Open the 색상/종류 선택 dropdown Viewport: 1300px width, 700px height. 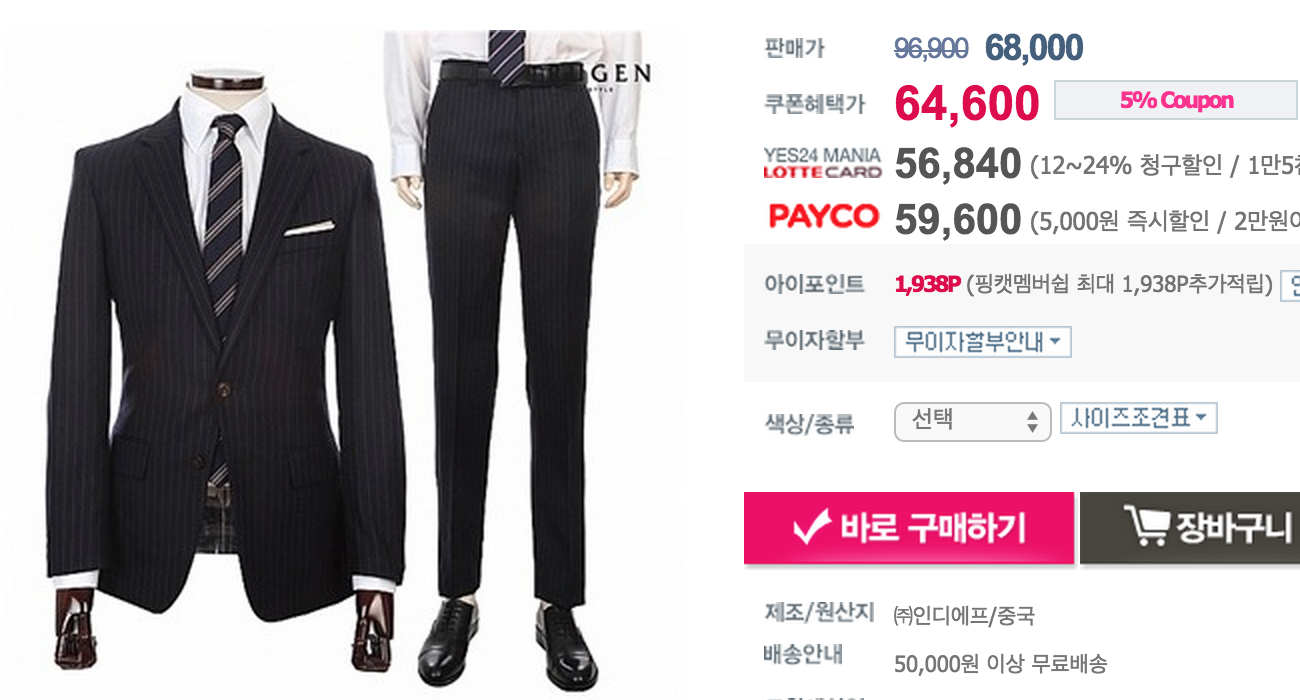click(x=972, y=421)
